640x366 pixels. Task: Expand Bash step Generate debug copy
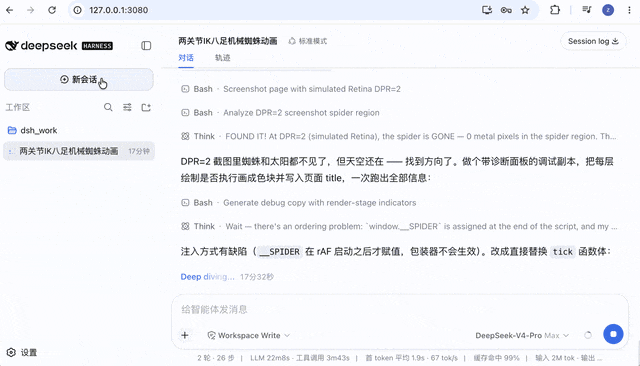point(299,203)
